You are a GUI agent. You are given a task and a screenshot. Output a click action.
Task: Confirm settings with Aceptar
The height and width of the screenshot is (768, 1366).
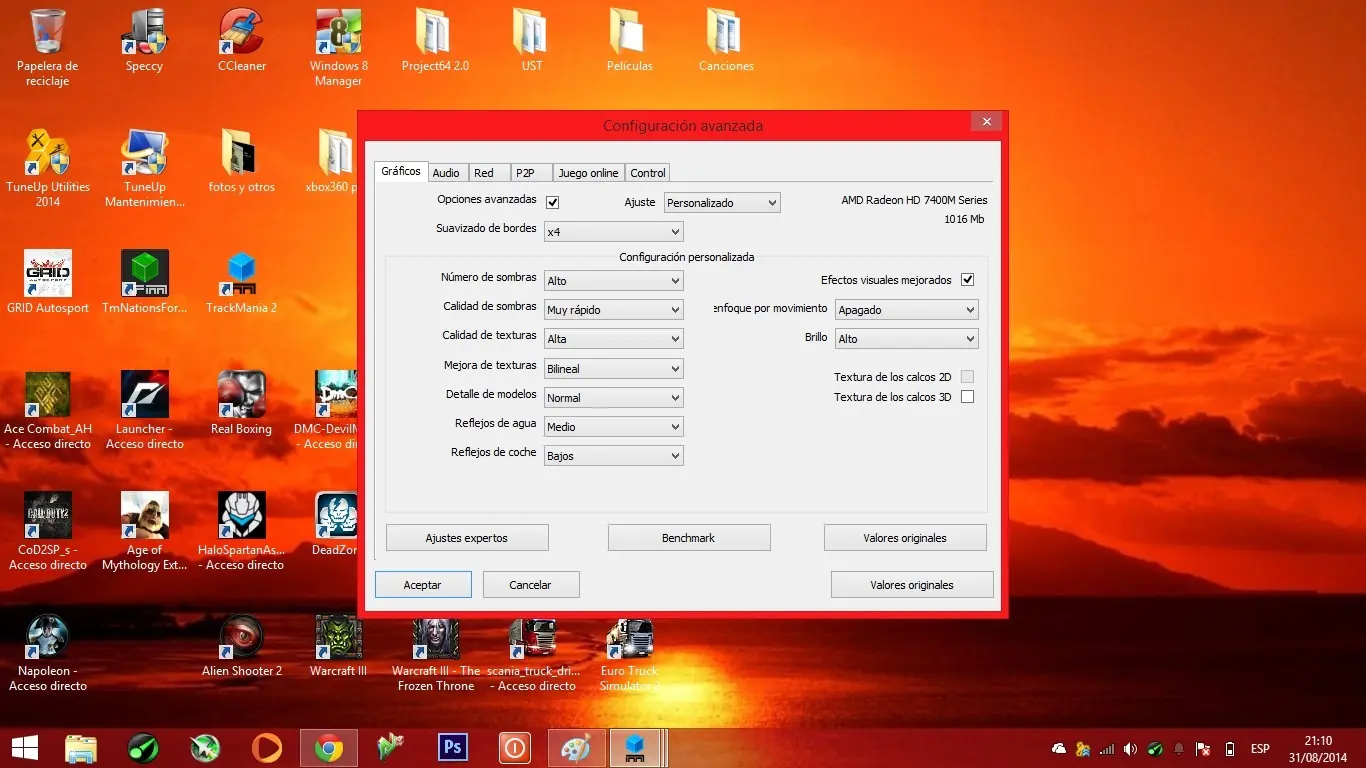tap(423, 585)
